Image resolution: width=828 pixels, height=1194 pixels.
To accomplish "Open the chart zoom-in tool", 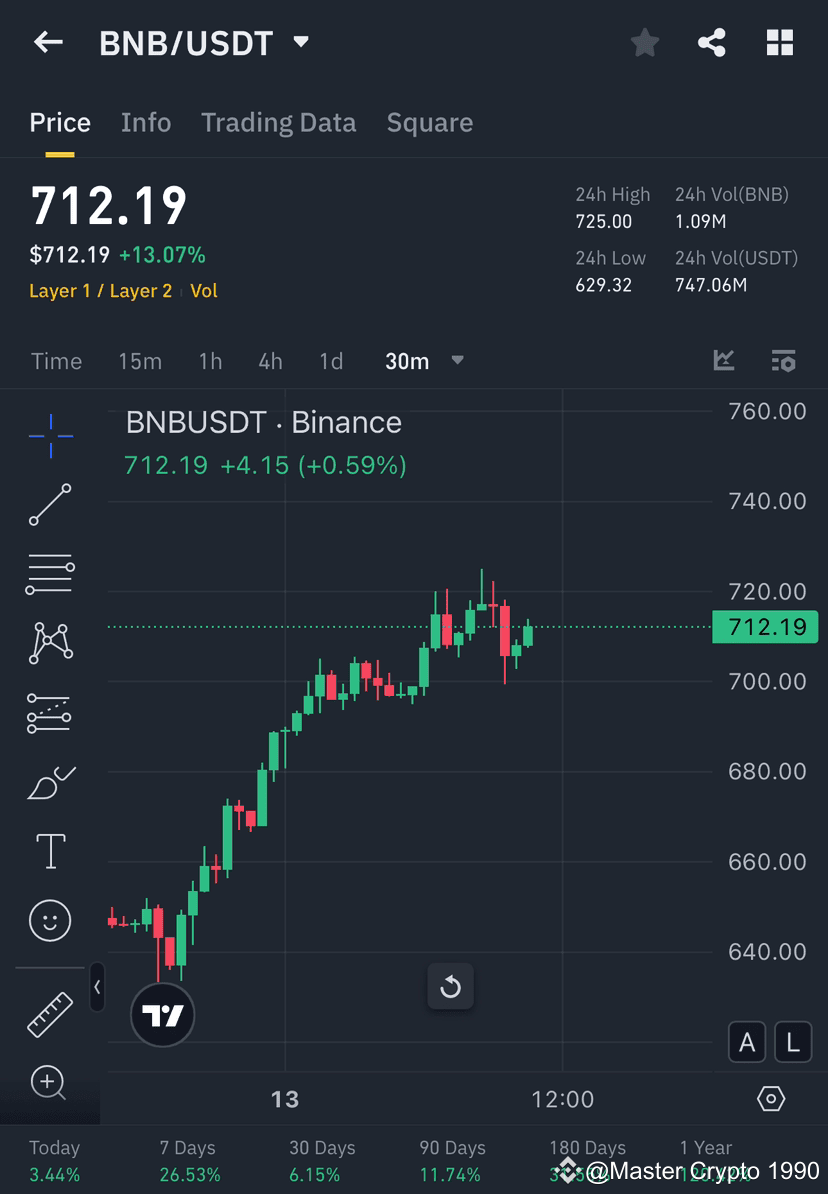I will [50, 1083].
